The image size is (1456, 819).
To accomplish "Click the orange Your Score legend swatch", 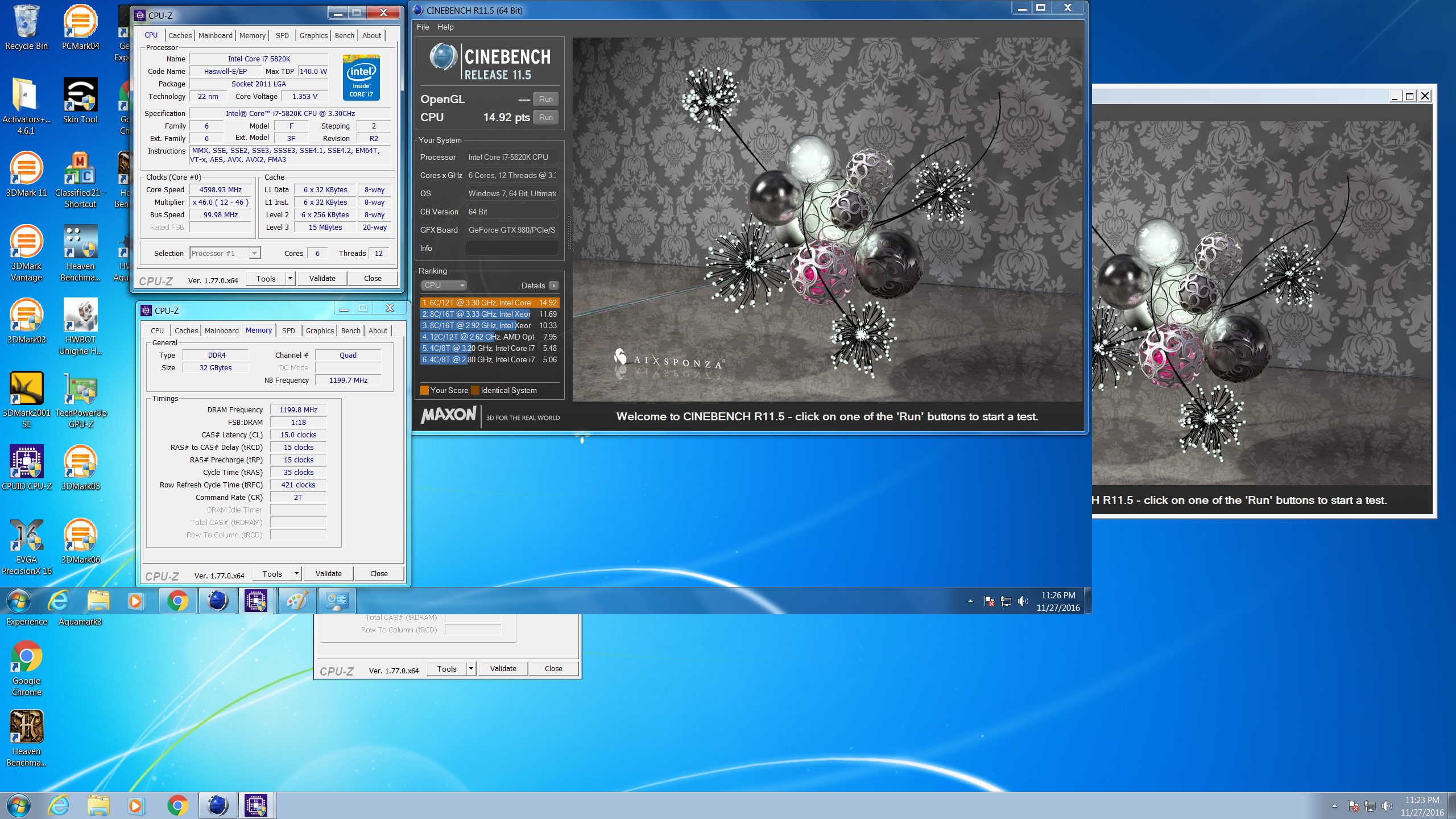I will coord(424,390).
